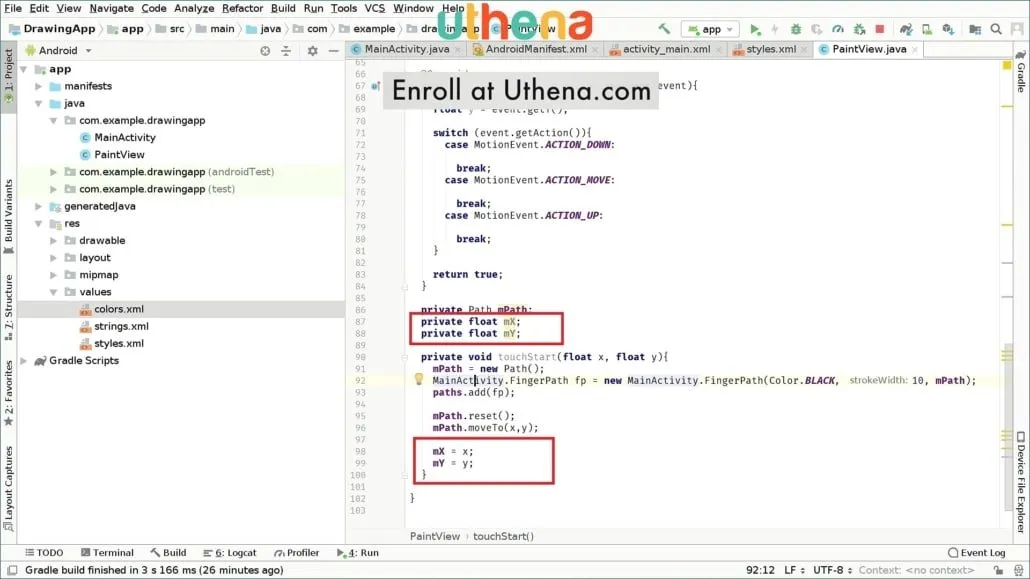1030x579 pixels.
Task: Open Analyze menu
Action: pyautogui.click(x=194, y=9)
